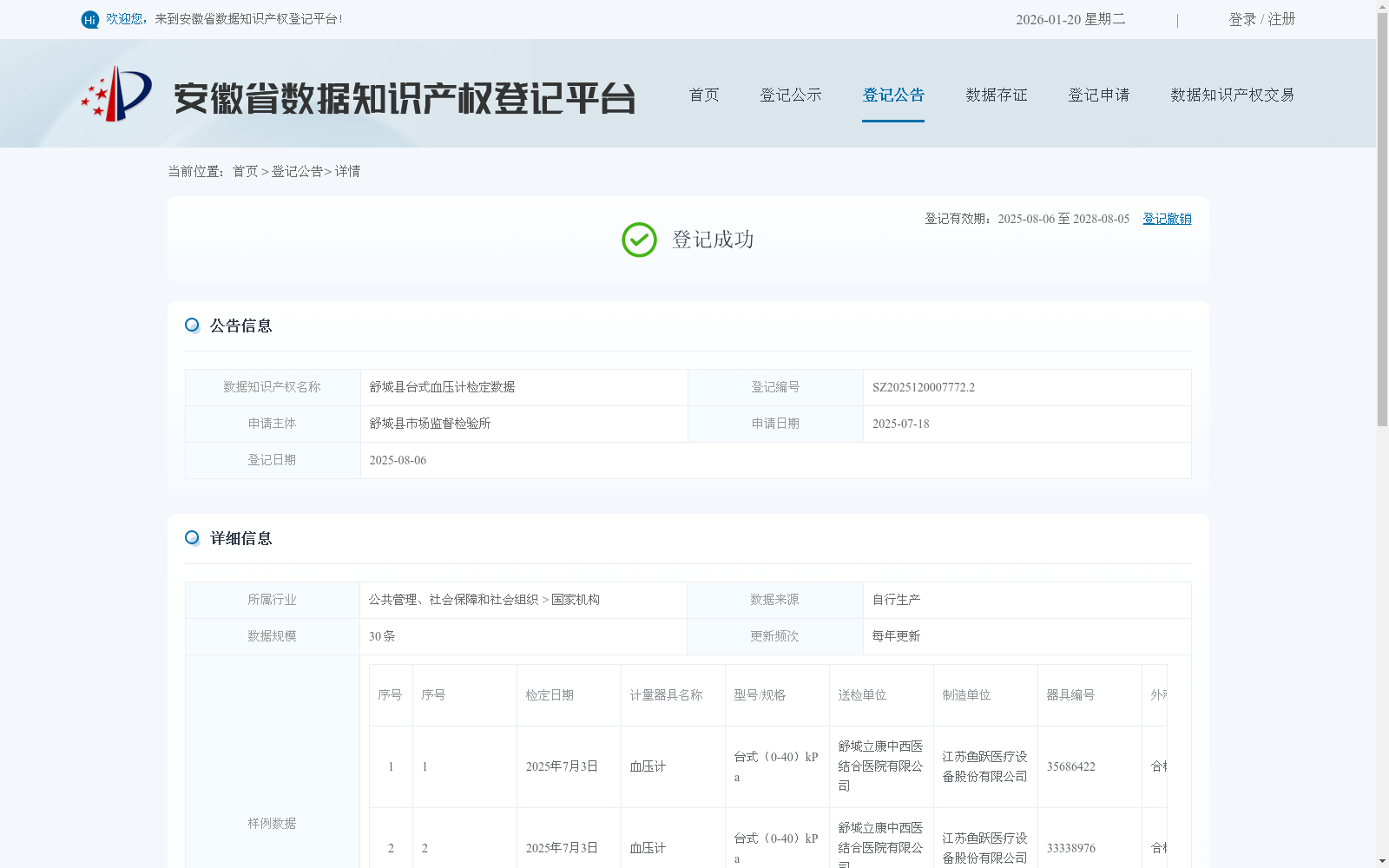
Task: Select registration number SZ2025120007772.2
Action: coord(924,387)
